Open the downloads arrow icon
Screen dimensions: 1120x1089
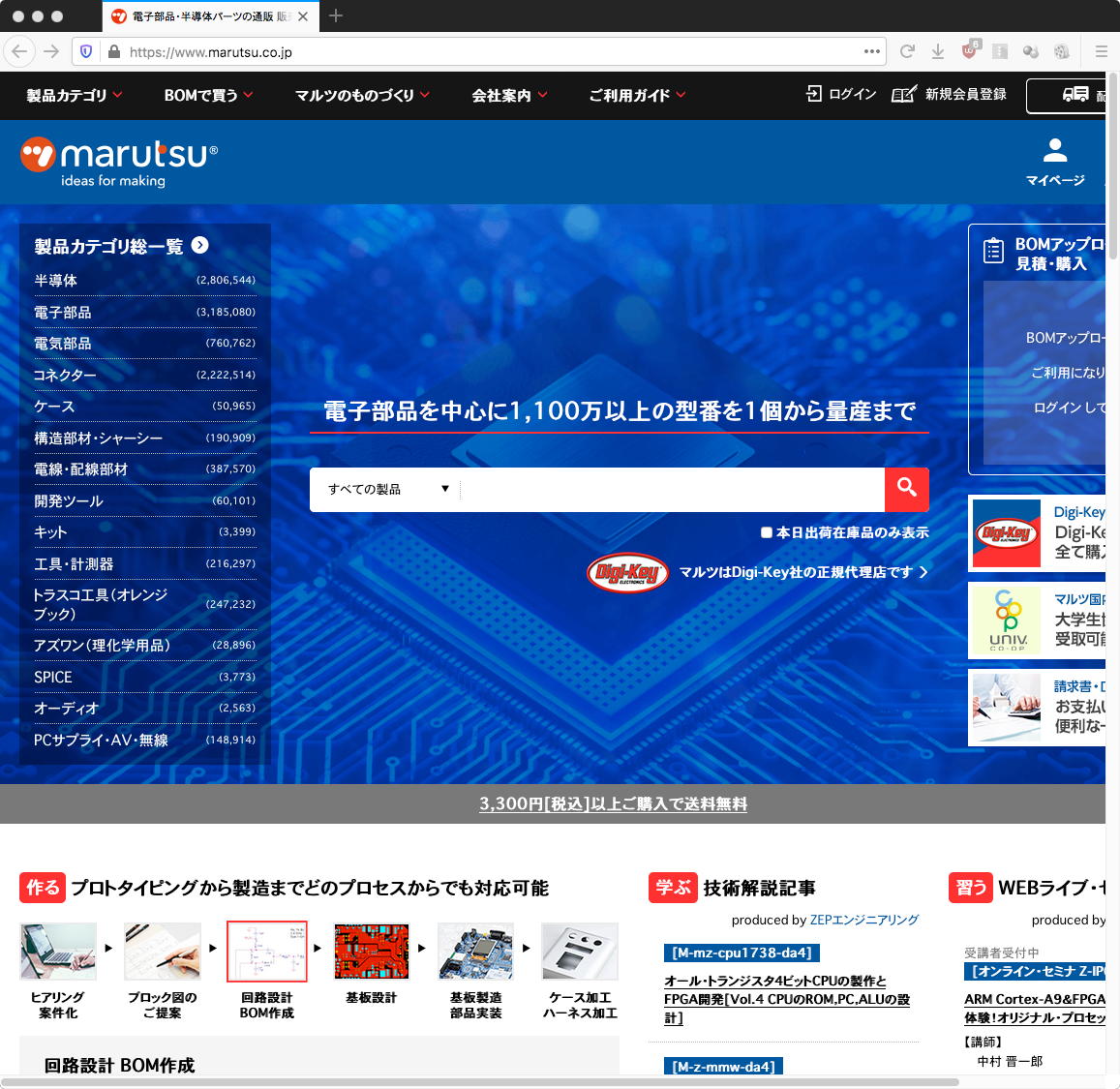click(x=938, y=51)
